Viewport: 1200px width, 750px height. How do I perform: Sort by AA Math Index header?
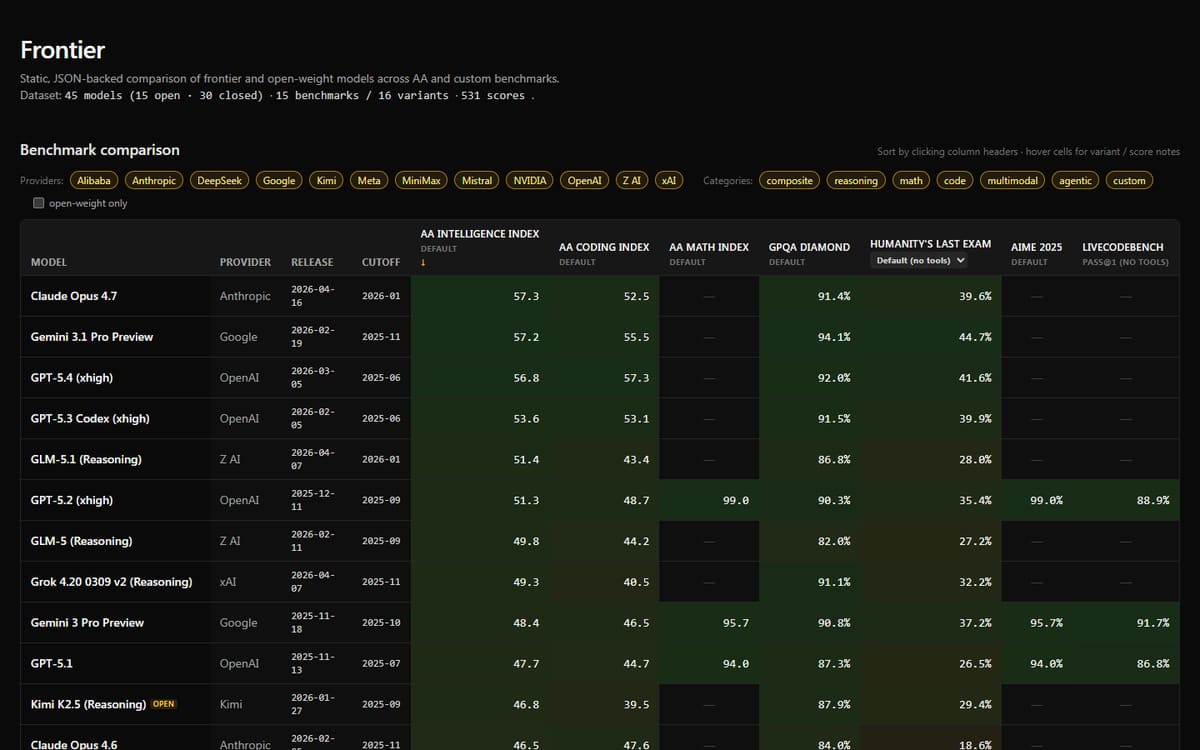point(709,247)
